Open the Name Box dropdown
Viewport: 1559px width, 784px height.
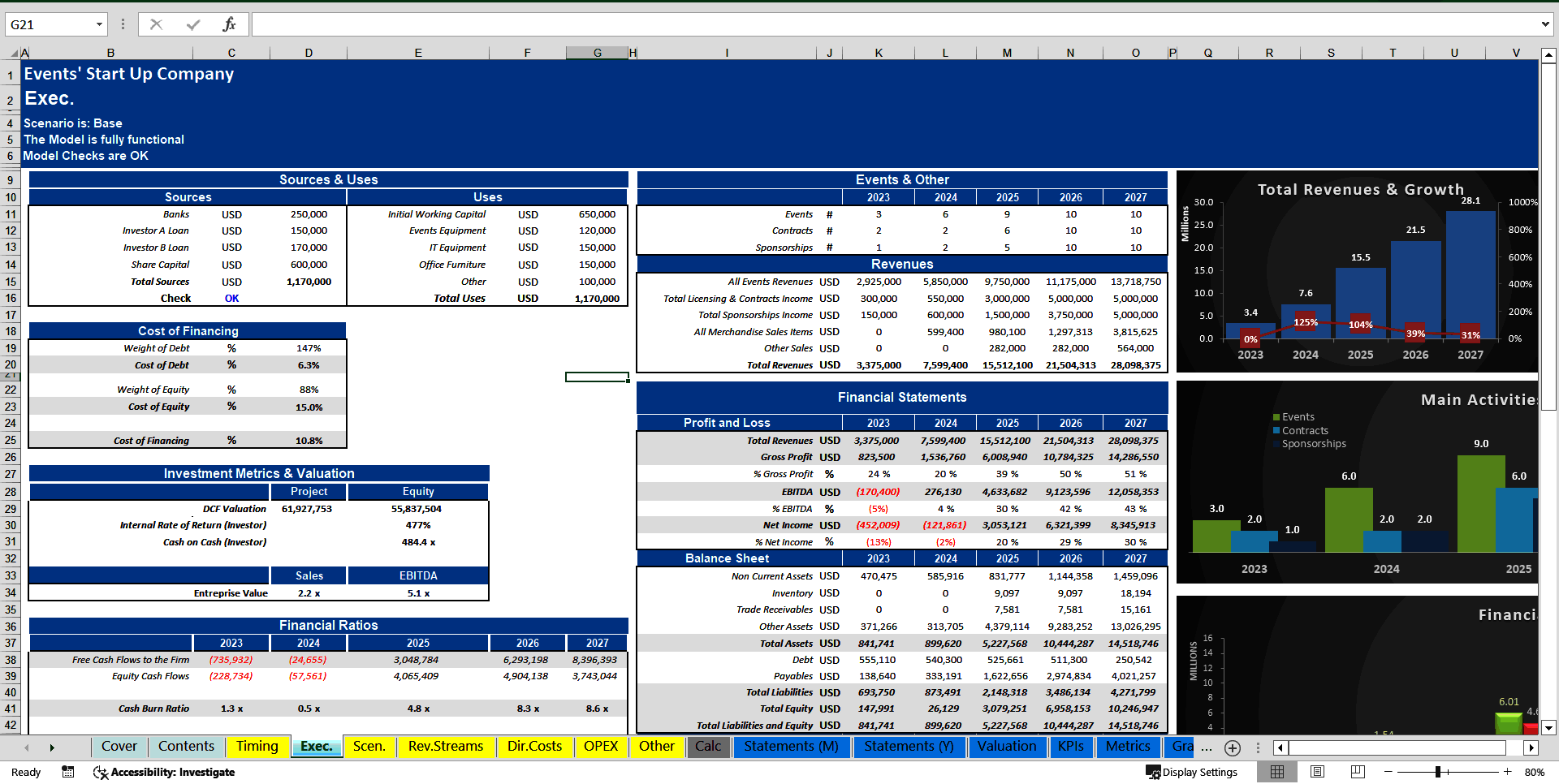point(99,24)
